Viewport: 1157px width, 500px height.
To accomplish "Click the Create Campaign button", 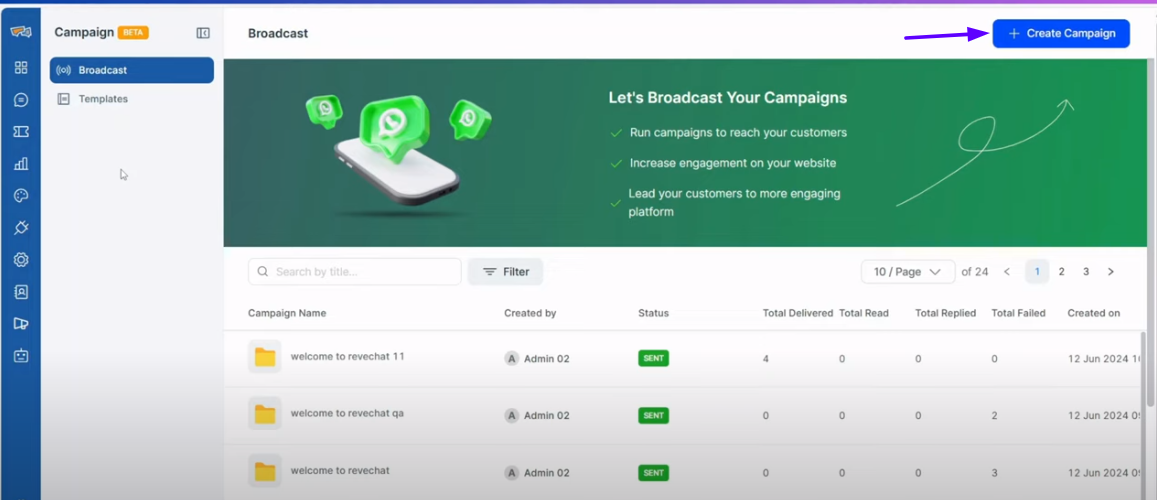I will (1061, 34).
